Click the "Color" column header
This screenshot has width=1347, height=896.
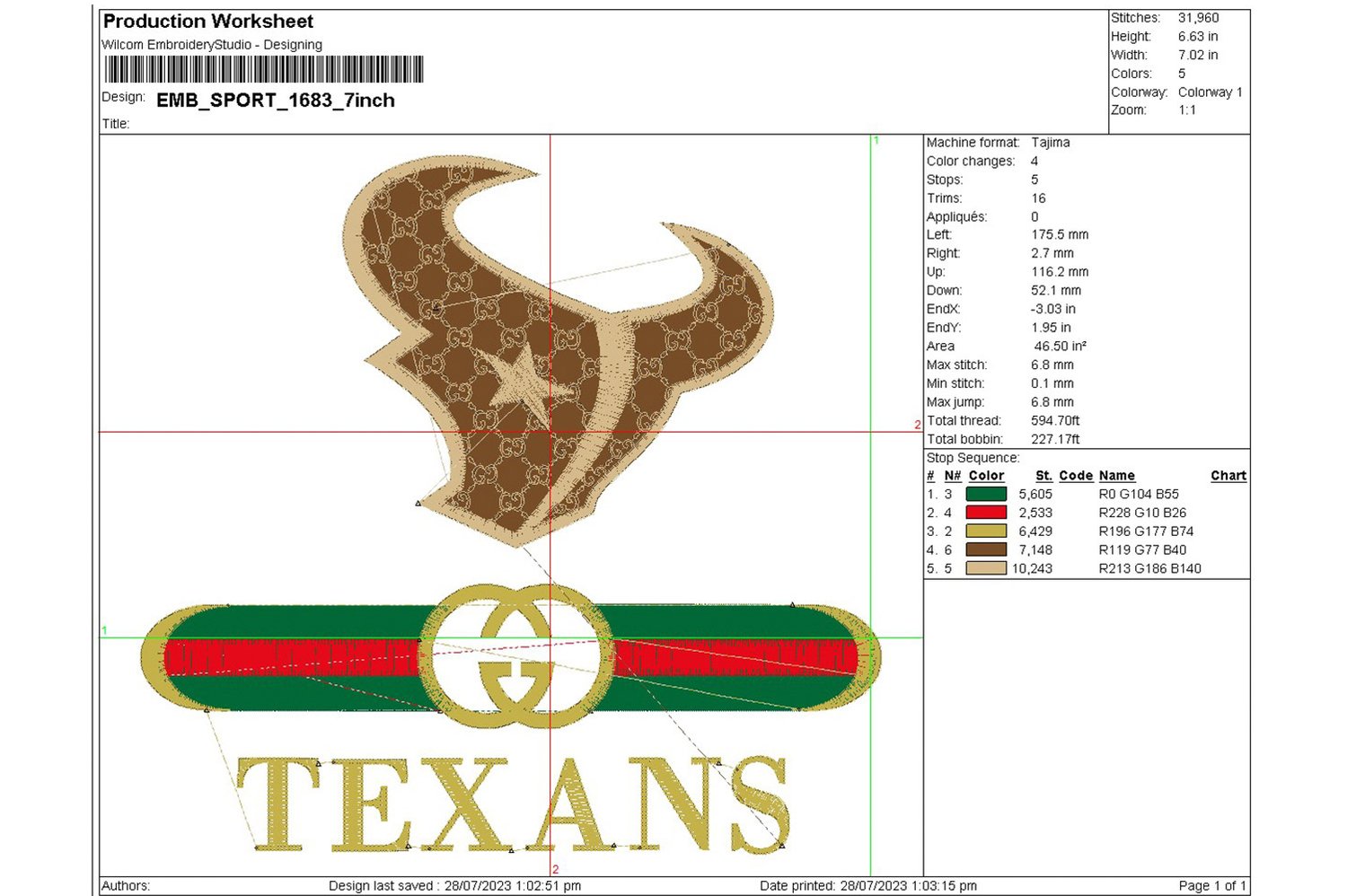pyautogui.click(x=986, y=476)
